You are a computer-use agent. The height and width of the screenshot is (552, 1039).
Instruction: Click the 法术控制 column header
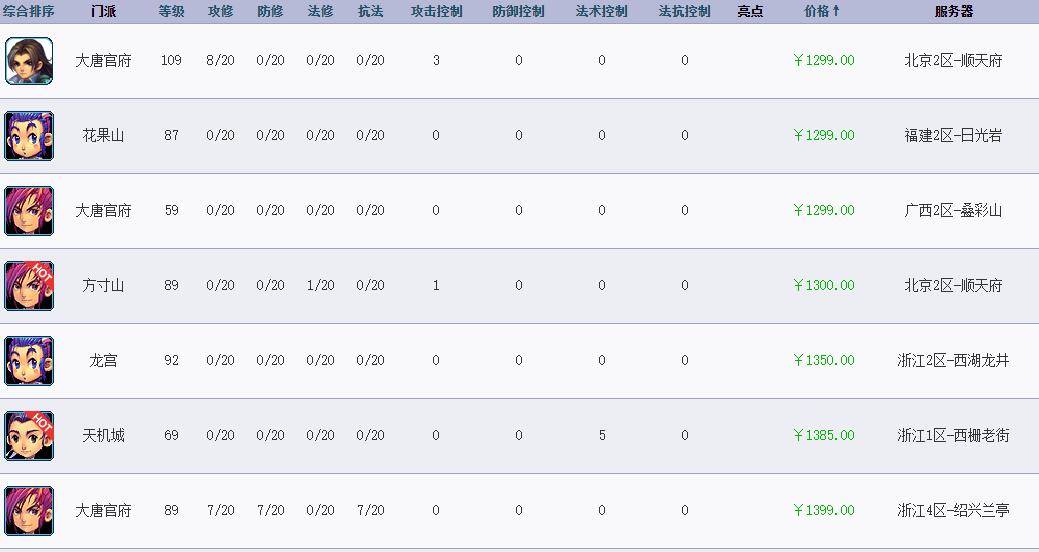(601, 12)
